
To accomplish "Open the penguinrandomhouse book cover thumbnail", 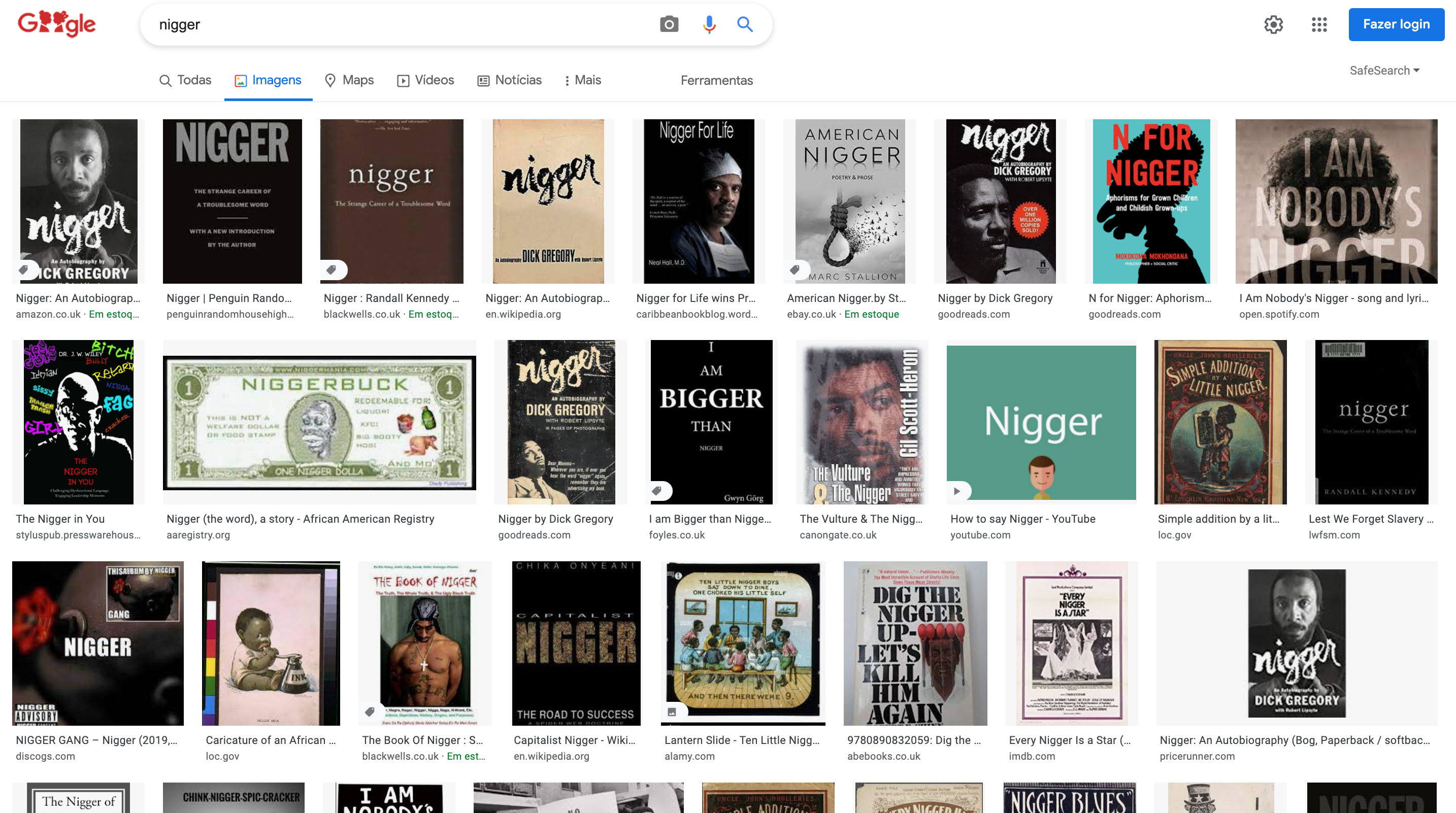I will (x=233, y=201).
